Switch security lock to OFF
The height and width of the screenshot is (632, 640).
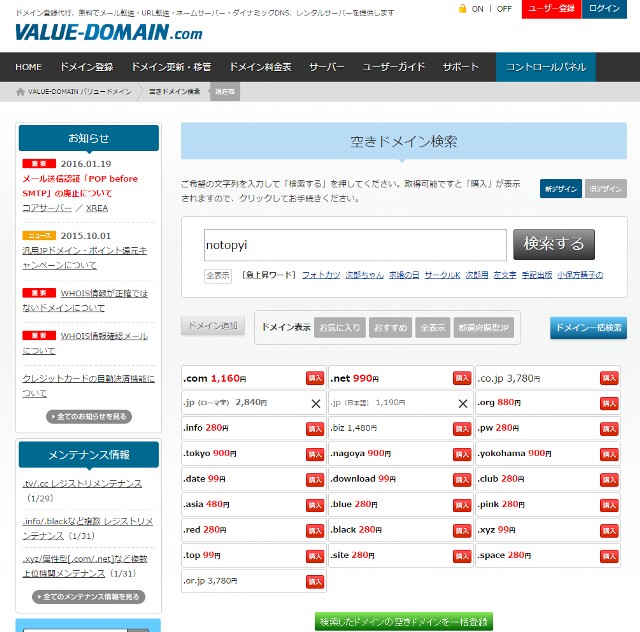coord(504,9)
